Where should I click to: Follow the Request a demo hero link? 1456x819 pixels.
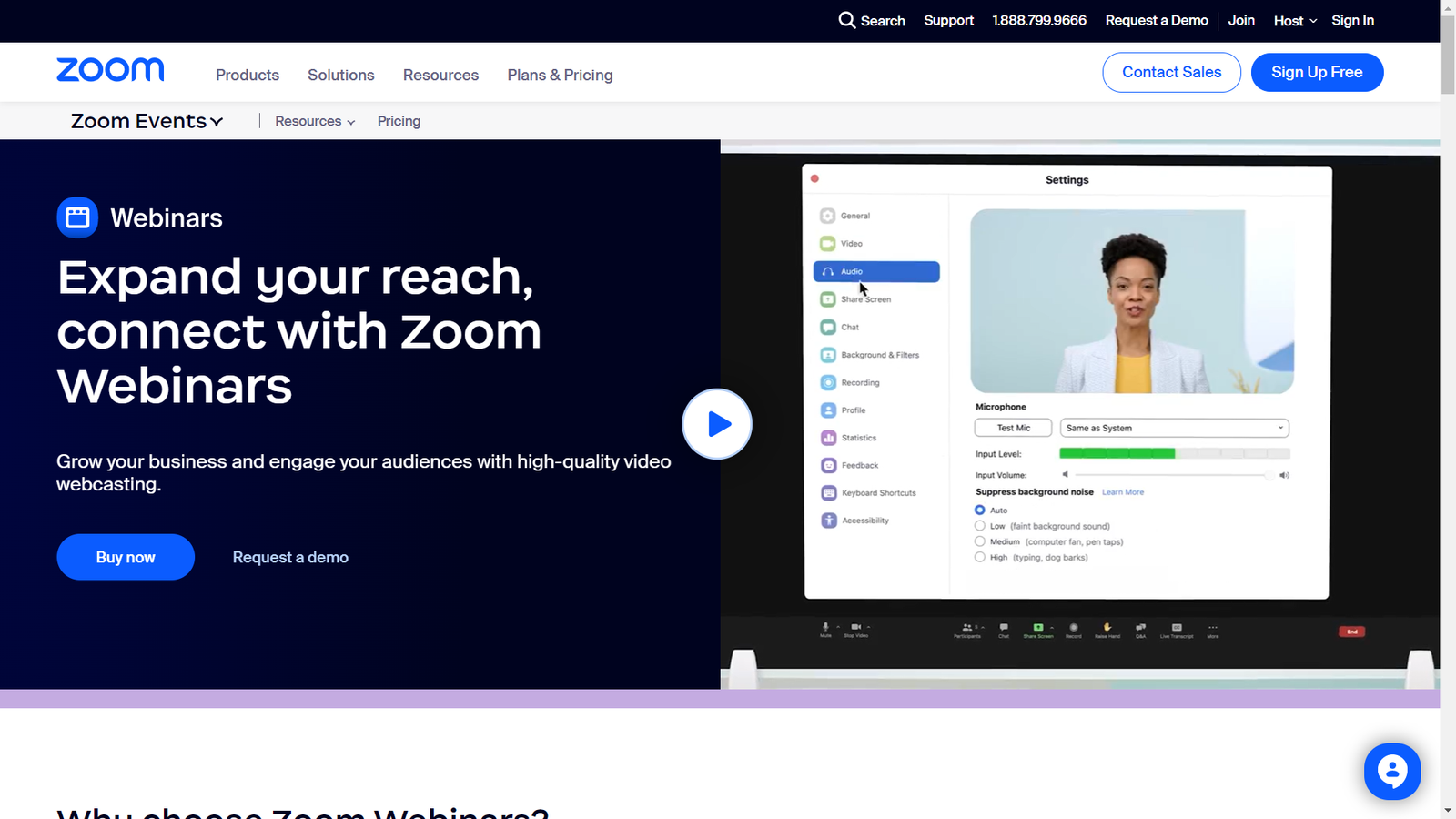[290, 557]
